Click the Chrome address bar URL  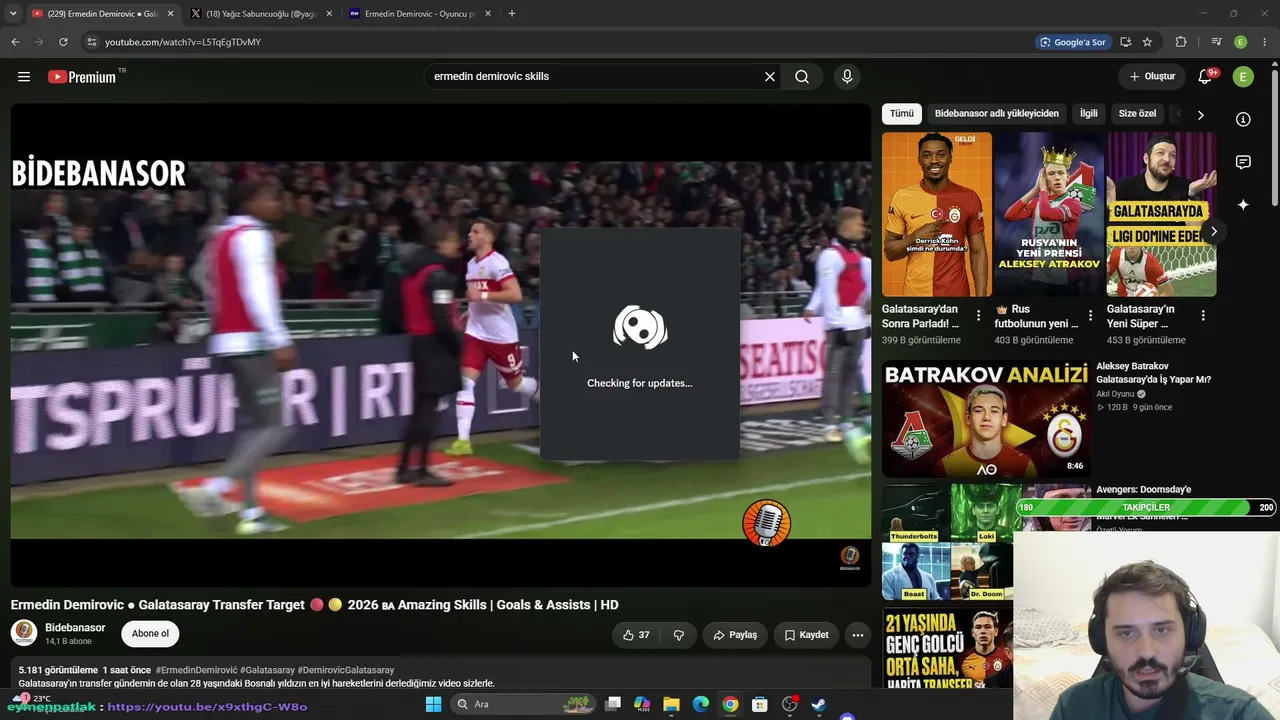coord(183,42)
